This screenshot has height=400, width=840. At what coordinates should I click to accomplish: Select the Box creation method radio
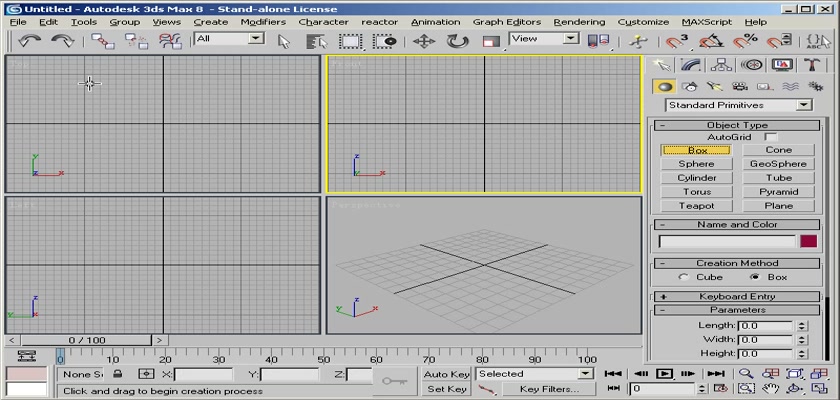click(755, 277)
